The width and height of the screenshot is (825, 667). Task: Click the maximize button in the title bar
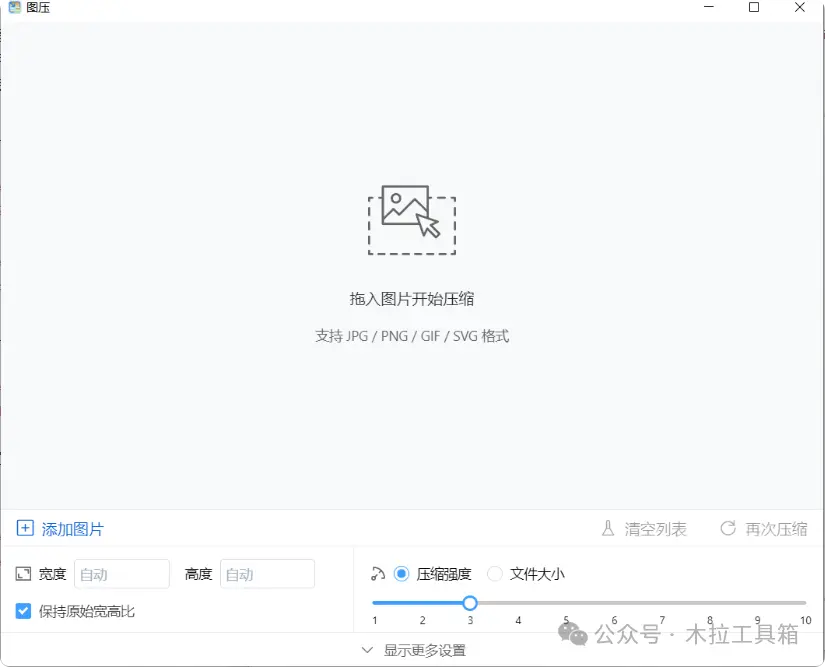[x=754, y=8]
